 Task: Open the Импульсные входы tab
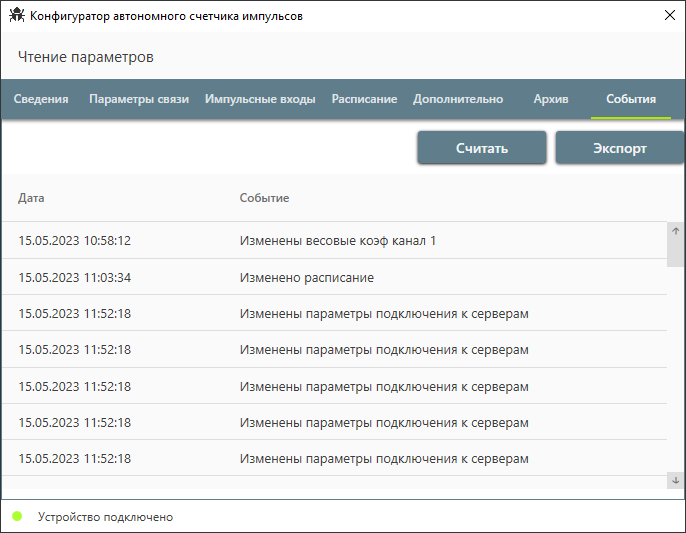[x=260, y=99]
